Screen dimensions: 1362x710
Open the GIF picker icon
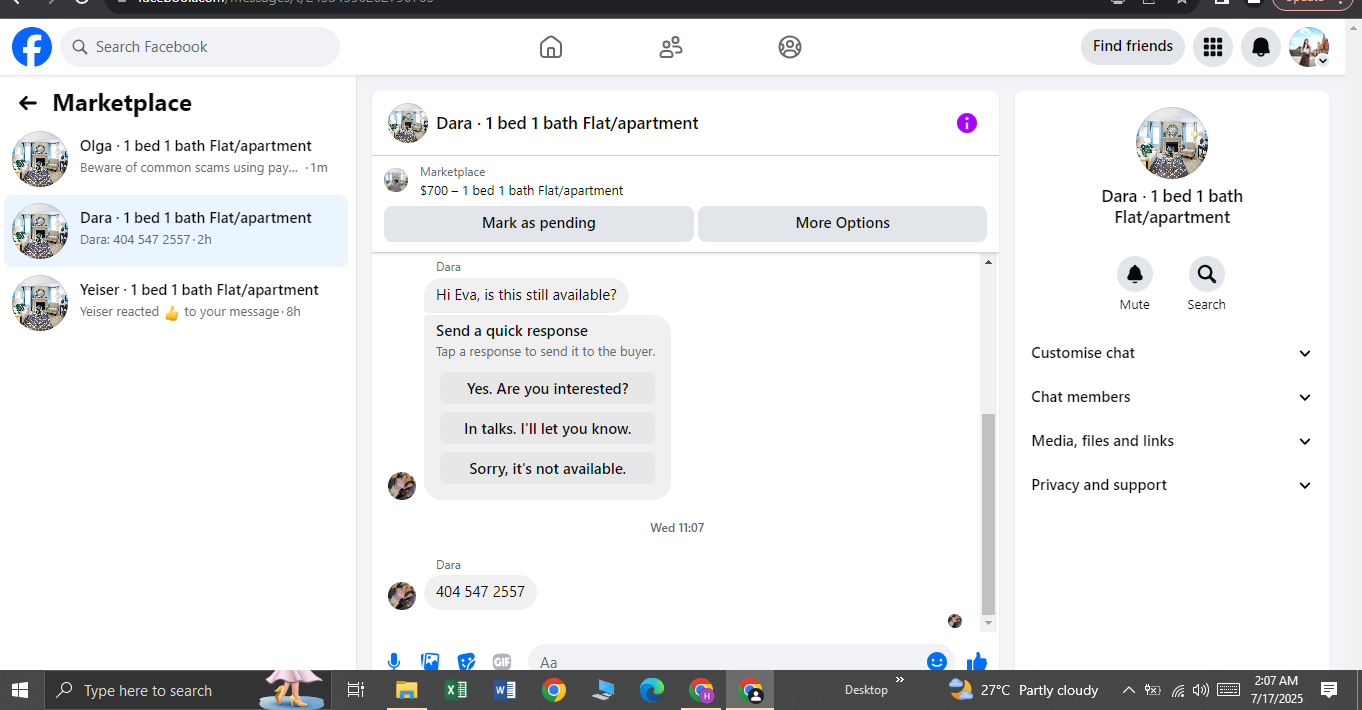coord(501,662)
